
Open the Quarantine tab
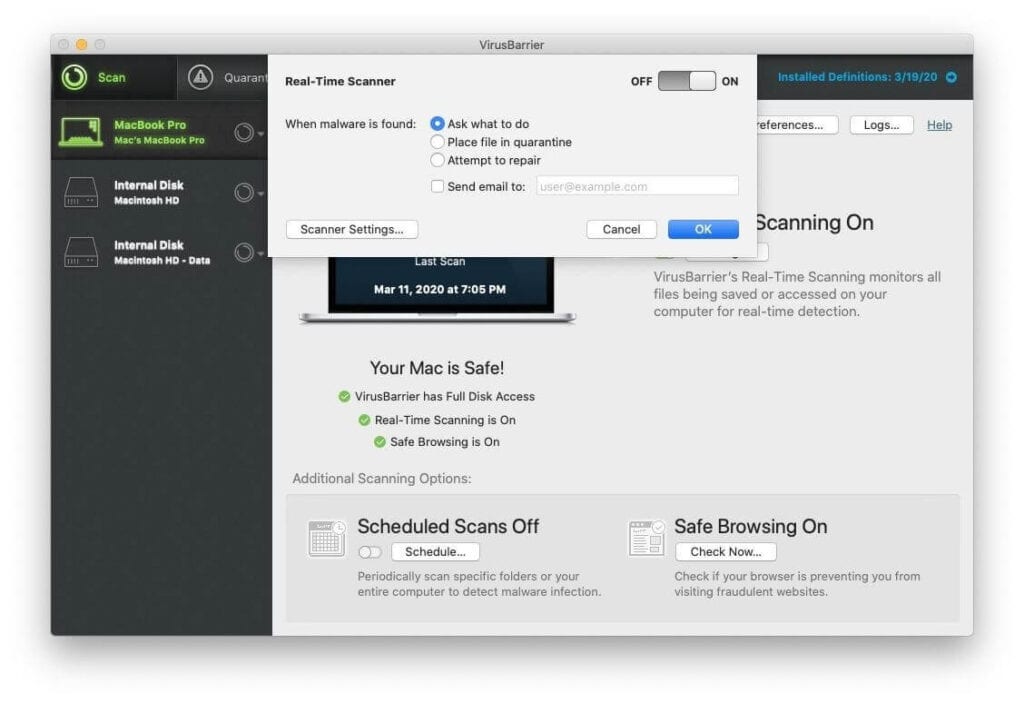(223, 77)
